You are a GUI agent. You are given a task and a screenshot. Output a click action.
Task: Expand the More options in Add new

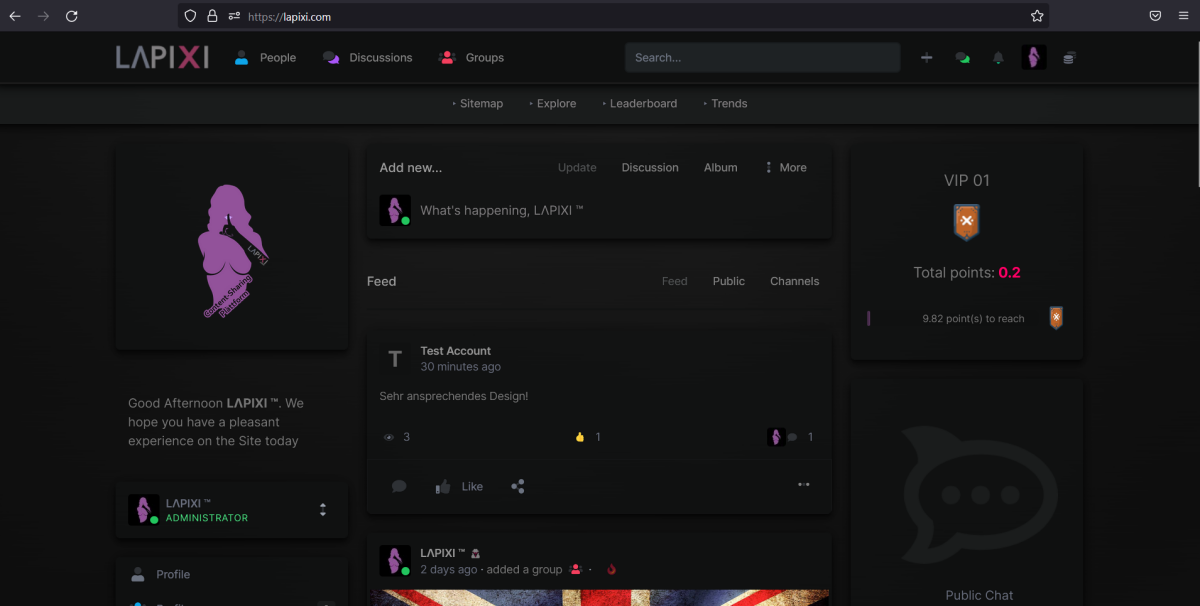click(786, 168)
